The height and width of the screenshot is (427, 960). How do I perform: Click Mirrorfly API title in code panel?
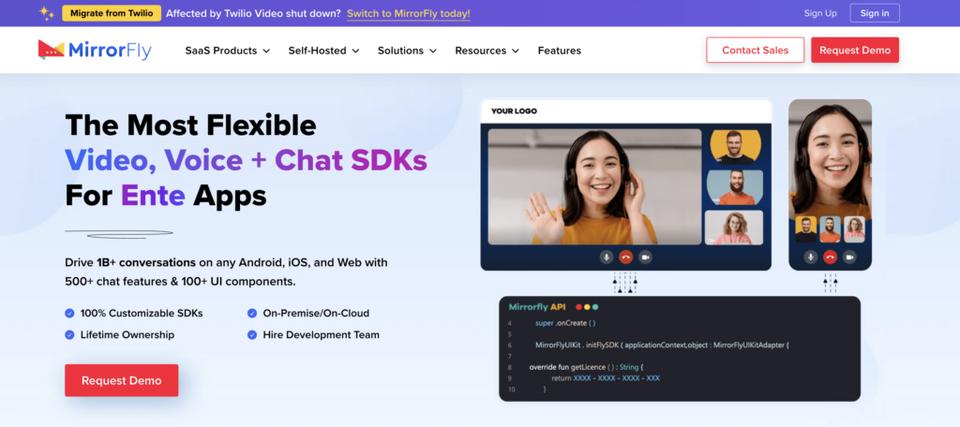tap(537, 307)
